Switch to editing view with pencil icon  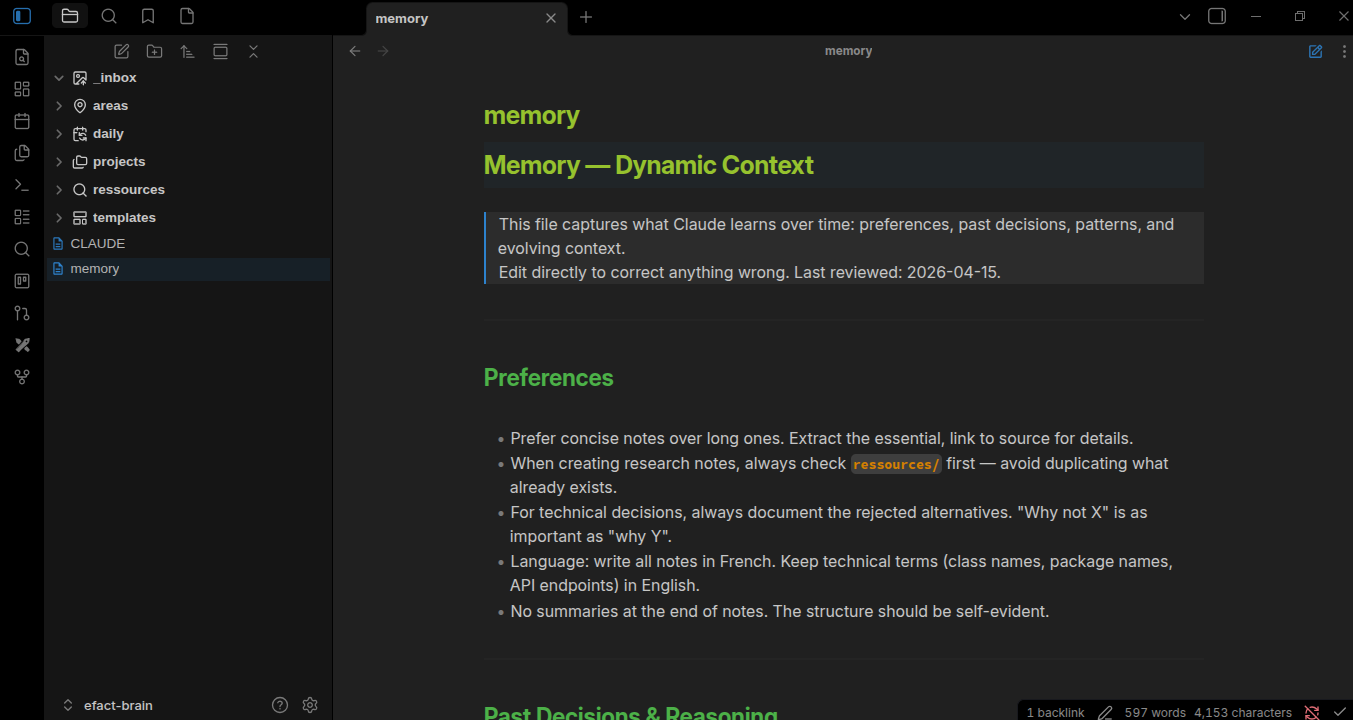(x=1316, y=51)
